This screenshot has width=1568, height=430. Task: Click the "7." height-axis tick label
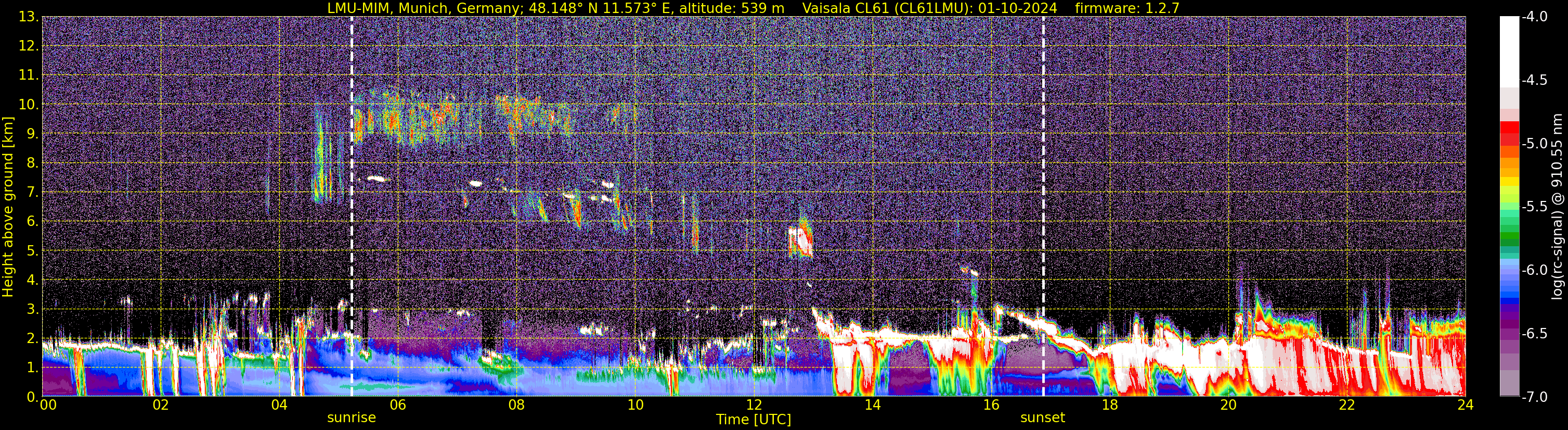pyautogui.click(x=32, y=193)
